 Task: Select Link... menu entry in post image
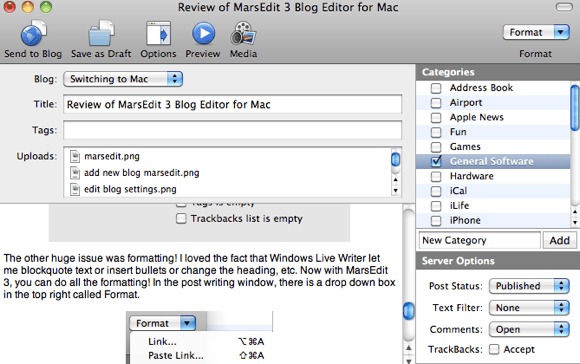(x=162, y=341)
